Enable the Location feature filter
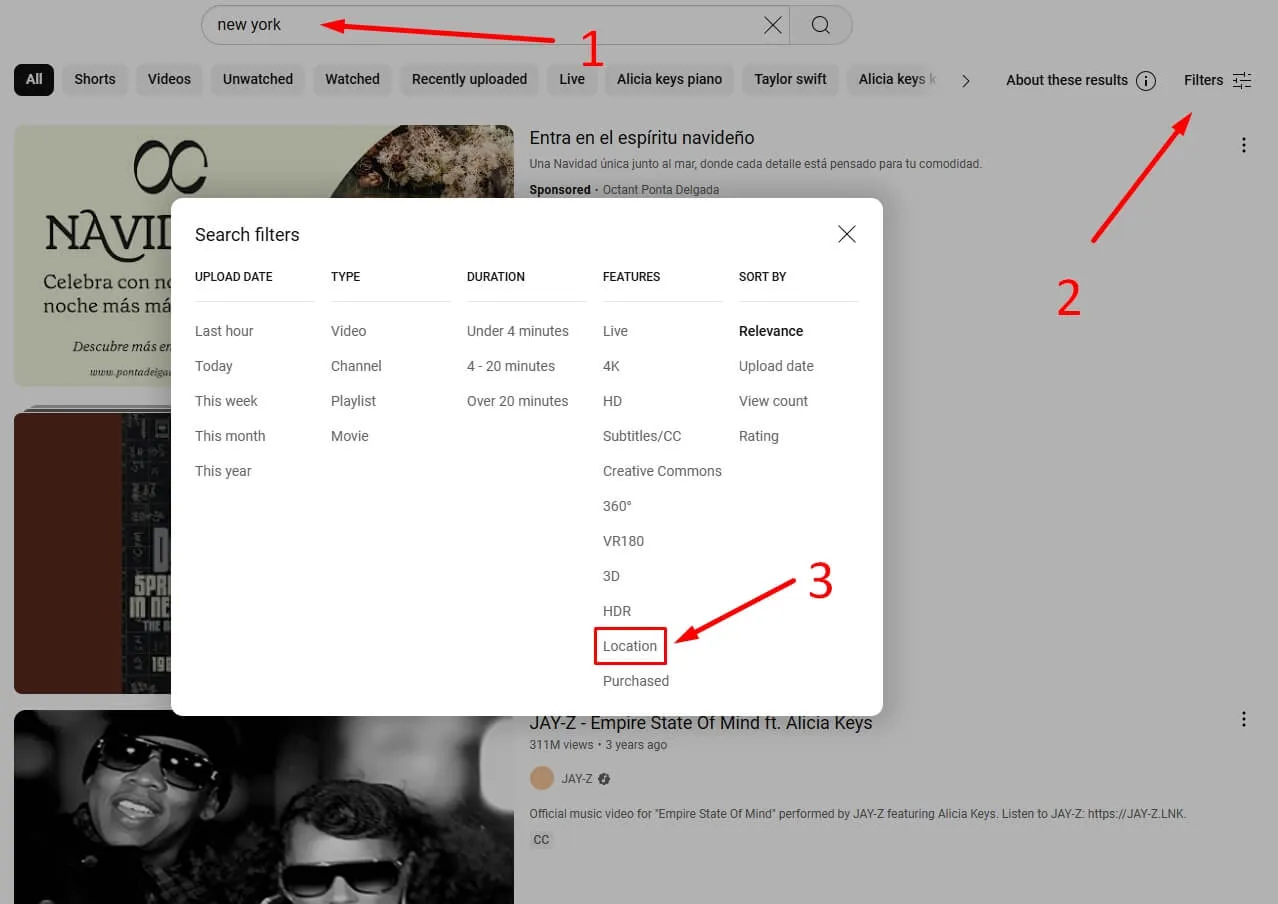This screenshot has height=904, width=1278. [630, 646]
